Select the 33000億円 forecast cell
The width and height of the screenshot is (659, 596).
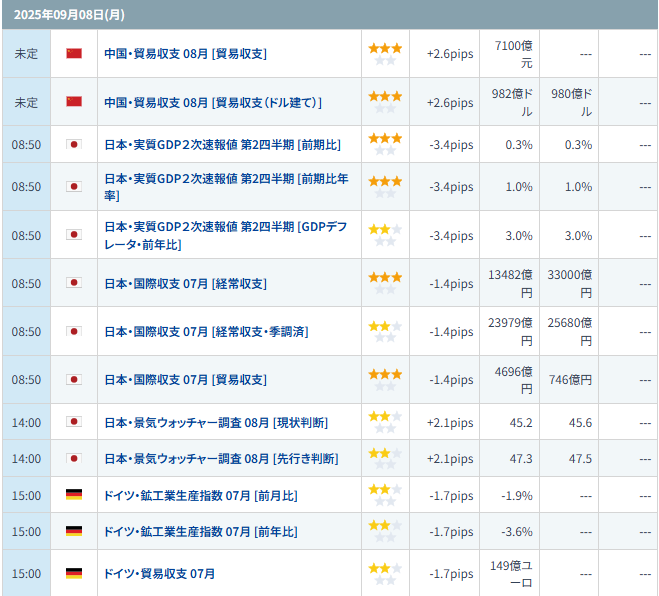tap(569, 284)
